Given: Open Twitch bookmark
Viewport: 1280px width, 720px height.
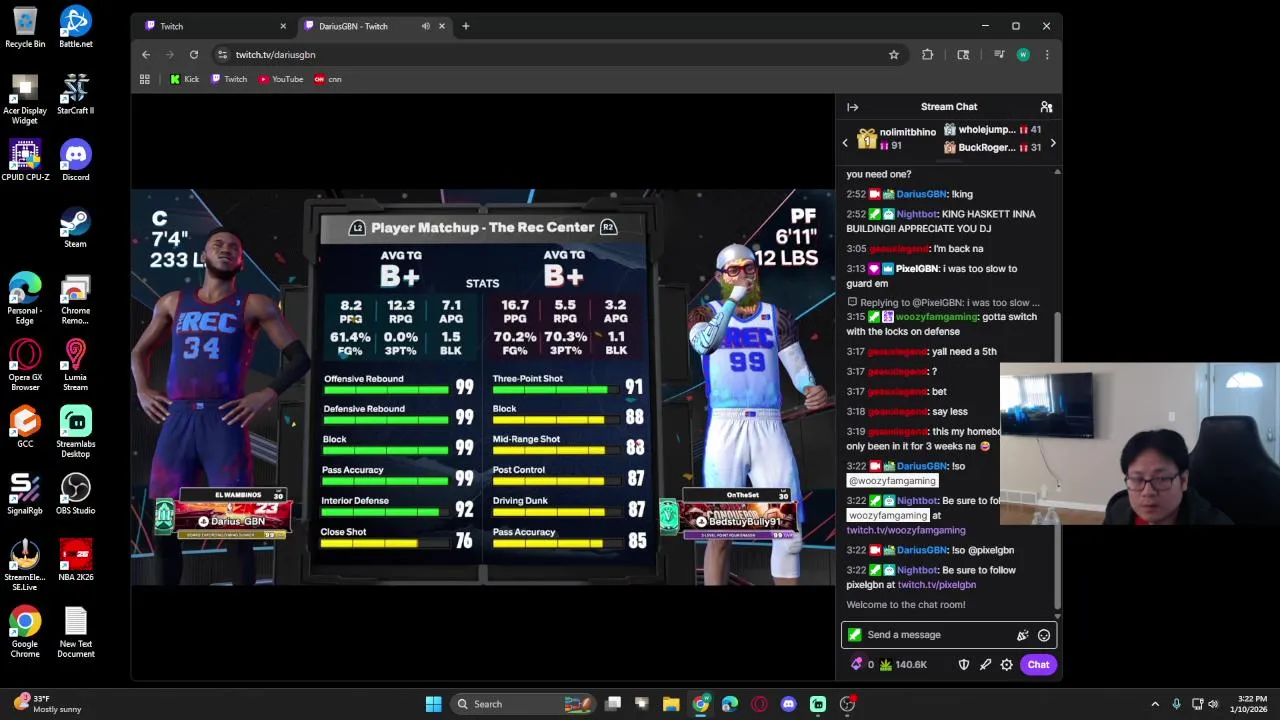Looking at the screenshot, I should (229, 79).
